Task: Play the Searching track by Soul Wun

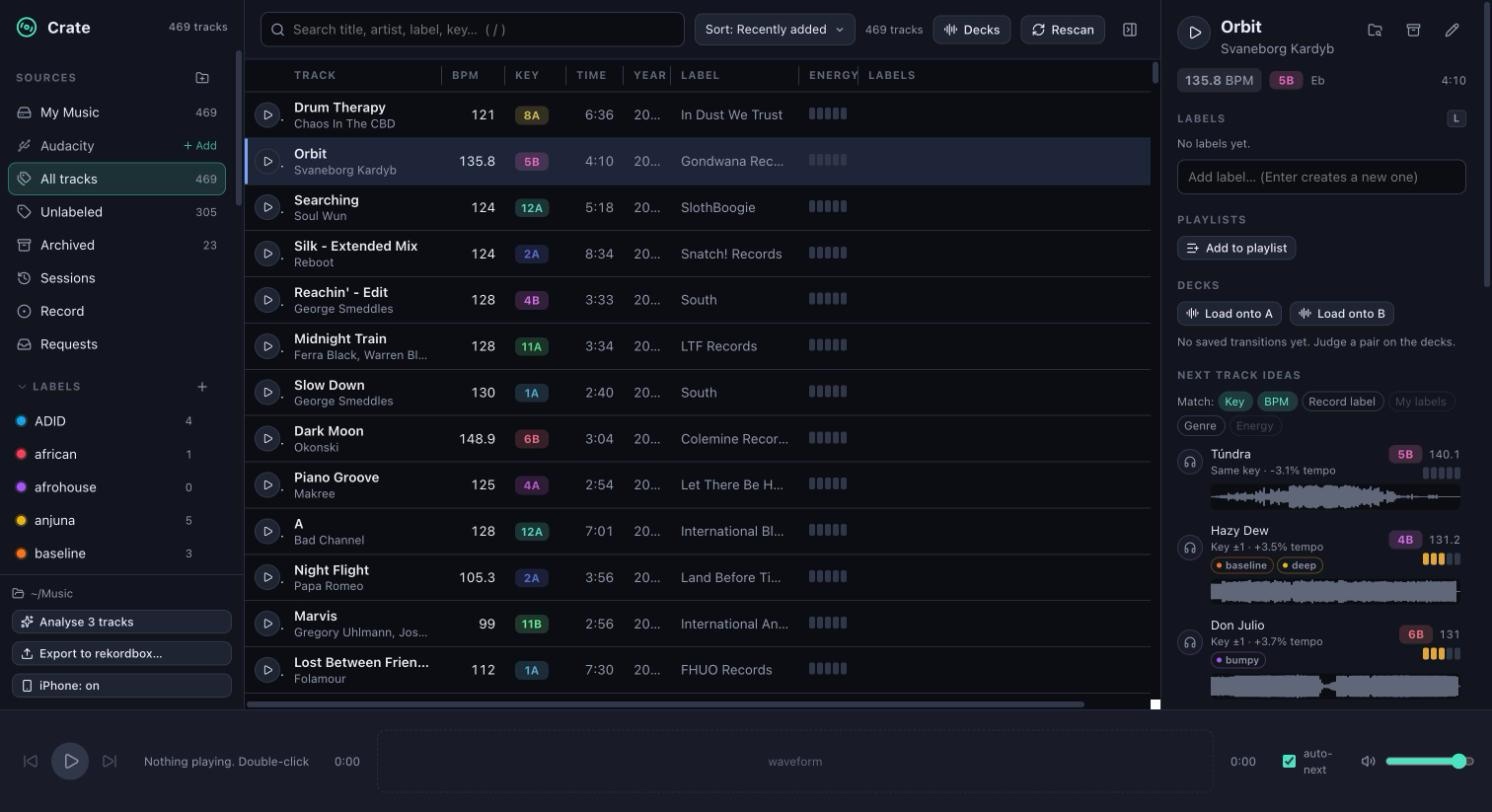Action: pos(267,207)
